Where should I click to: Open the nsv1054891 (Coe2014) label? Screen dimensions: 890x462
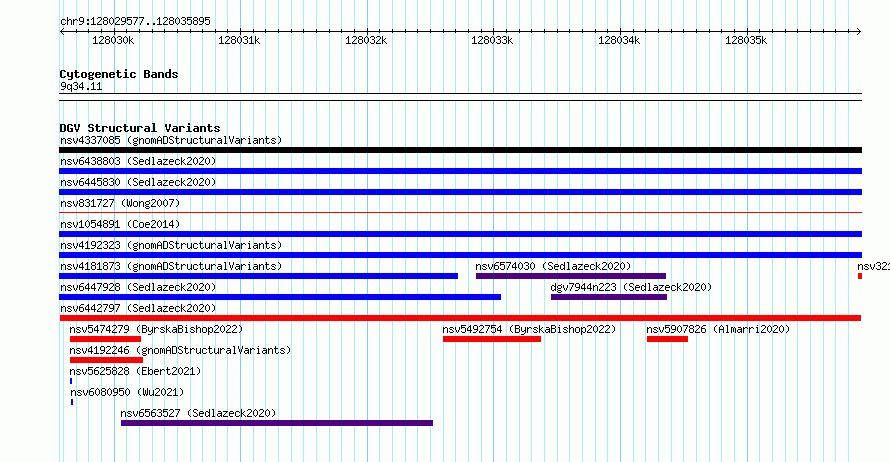120,224
